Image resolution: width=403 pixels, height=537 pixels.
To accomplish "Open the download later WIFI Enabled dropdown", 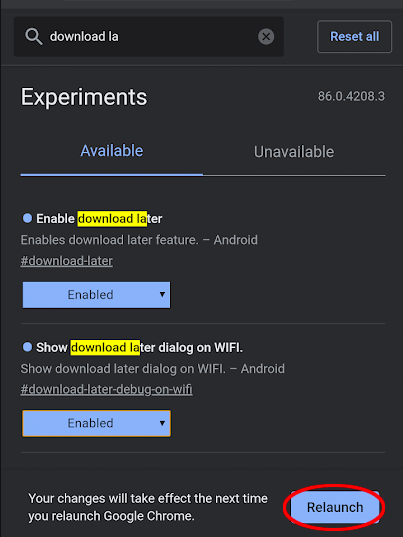I will (x=96, y=423).
